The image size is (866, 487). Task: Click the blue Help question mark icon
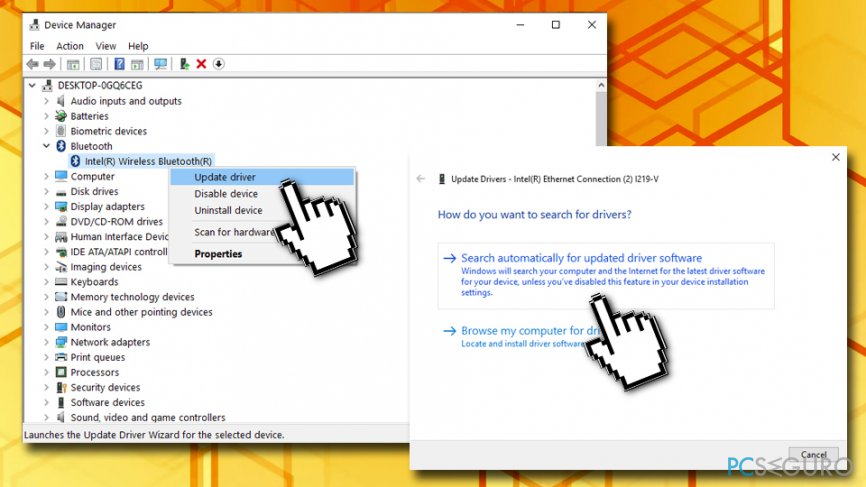tap(119, 64)
